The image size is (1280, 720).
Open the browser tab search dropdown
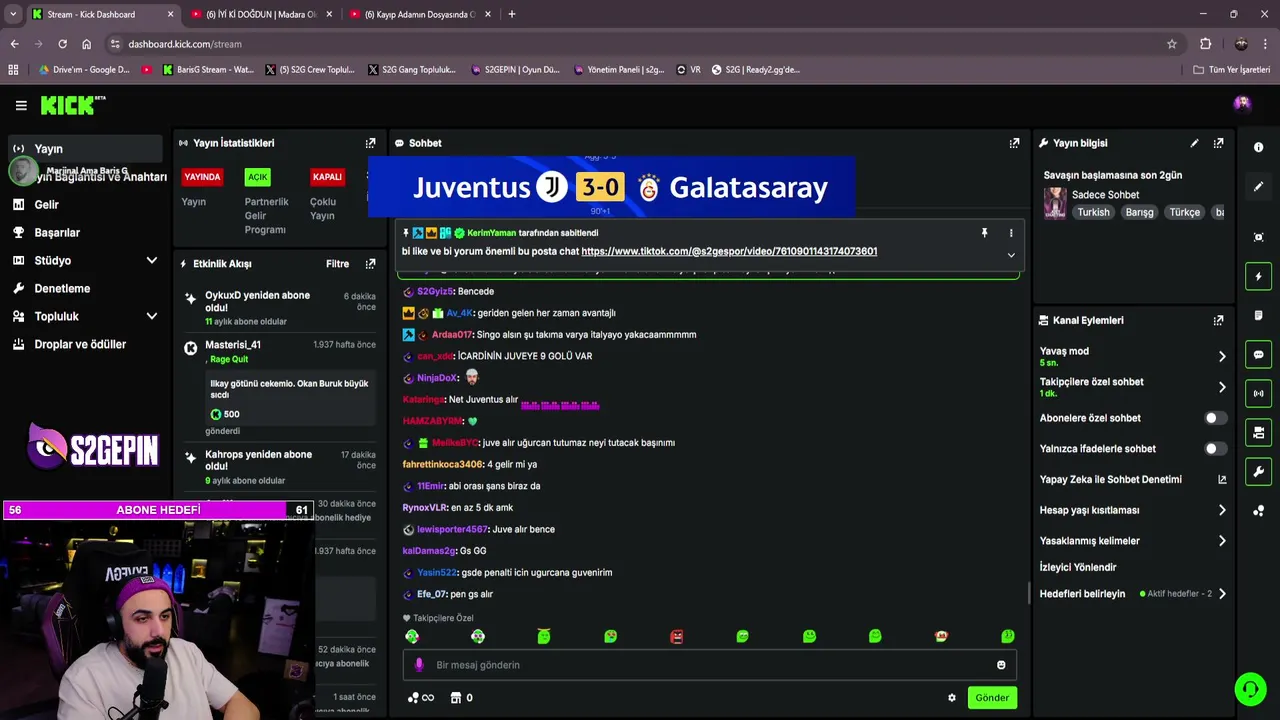point(13,14)
